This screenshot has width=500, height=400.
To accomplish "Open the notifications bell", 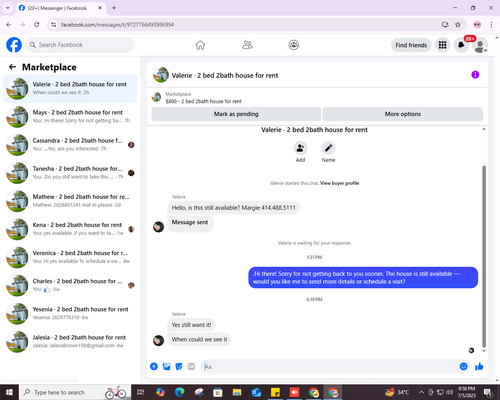I will (461, 45).
